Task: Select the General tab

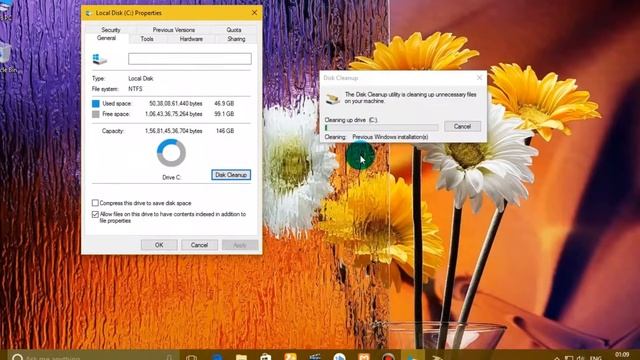Action: coord(106,38)
